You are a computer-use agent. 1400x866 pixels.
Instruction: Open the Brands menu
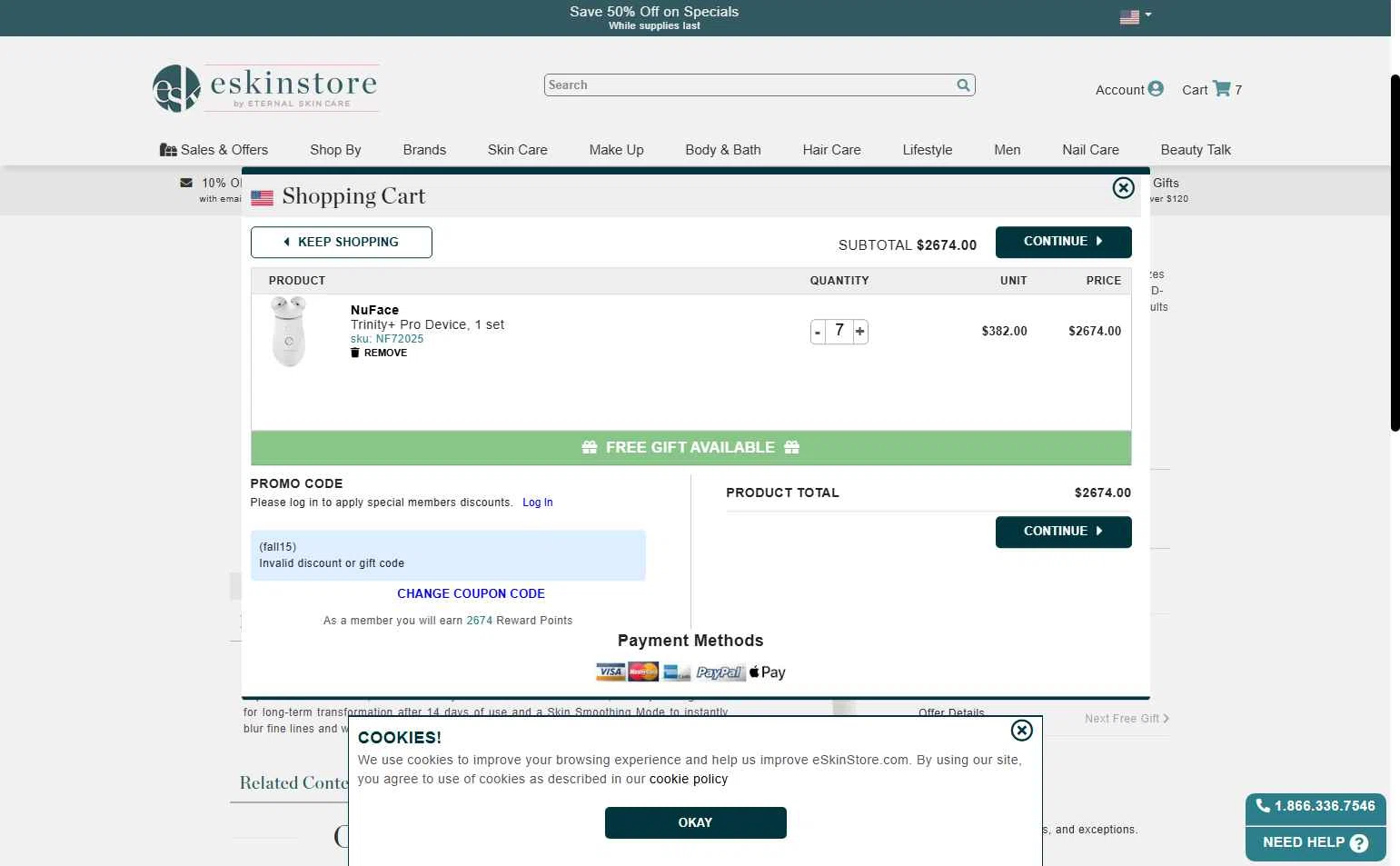pyautogui.click(x=424, y=150)
